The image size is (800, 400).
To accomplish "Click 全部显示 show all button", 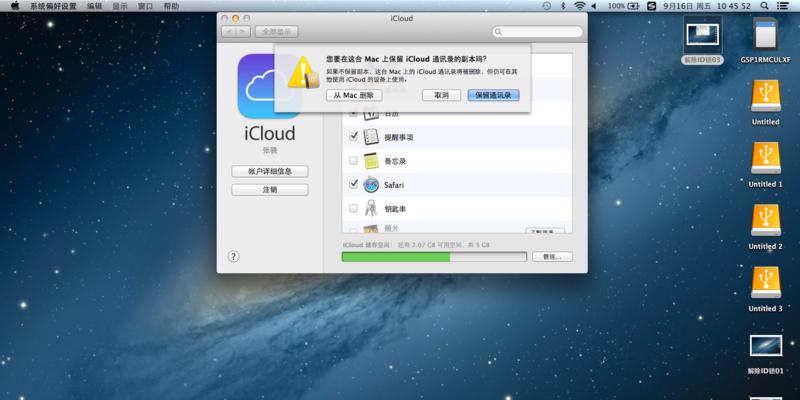I will coord(277,32).
